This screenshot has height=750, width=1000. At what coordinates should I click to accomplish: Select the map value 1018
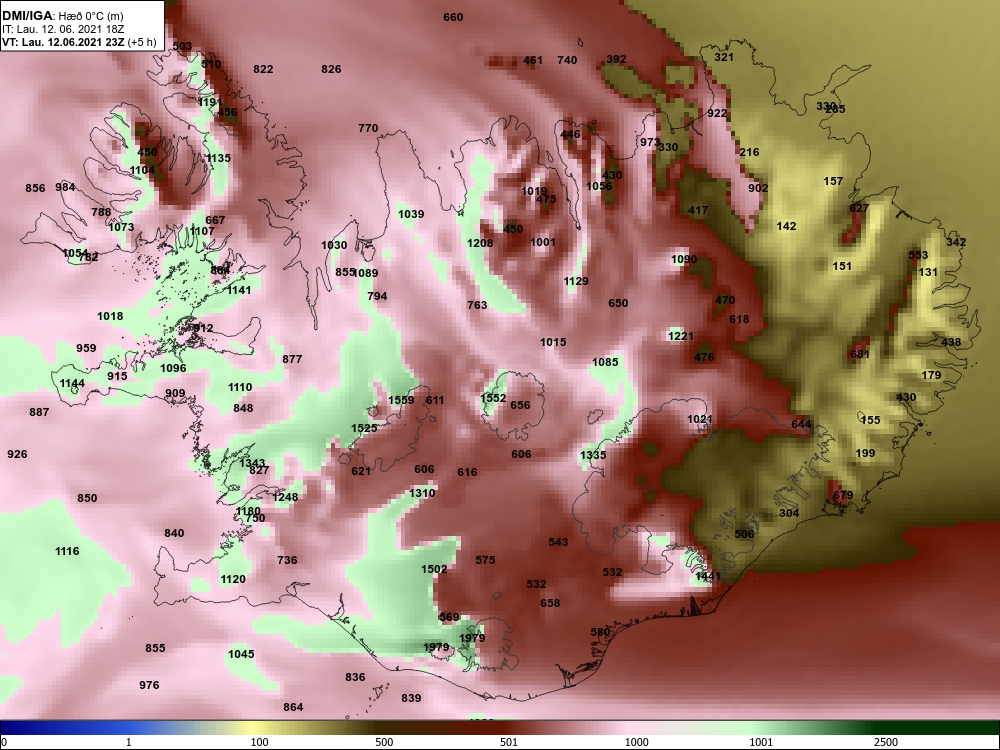click(x=110, y=316)
